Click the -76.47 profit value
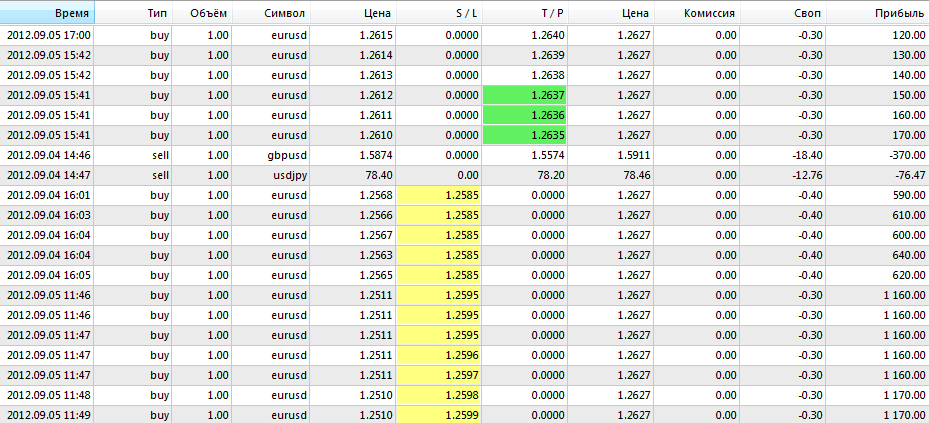This screenshot has height=423, width=929. [x=910, y=176]
